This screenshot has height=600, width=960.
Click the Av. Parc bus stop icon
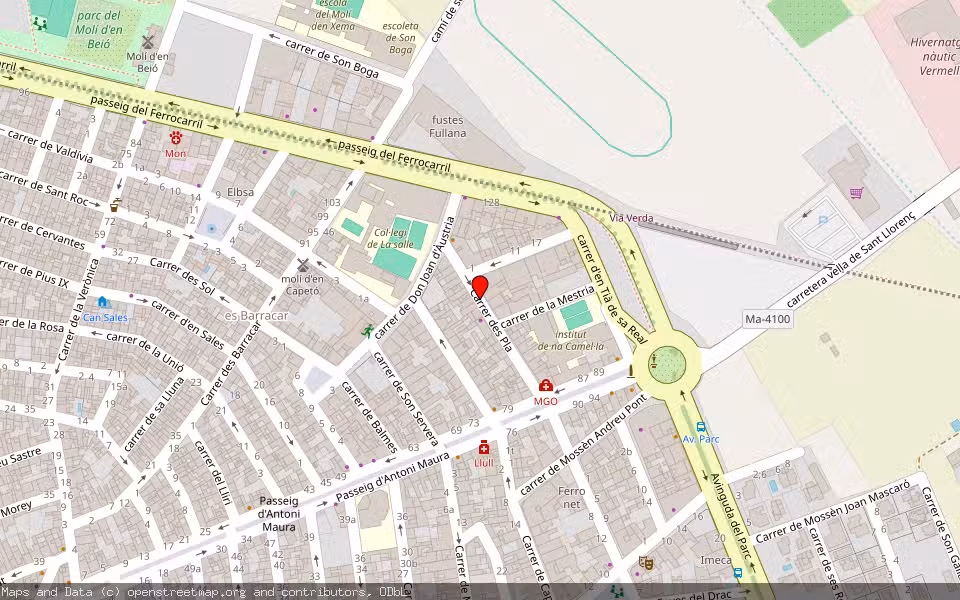[x=701, y=427]
